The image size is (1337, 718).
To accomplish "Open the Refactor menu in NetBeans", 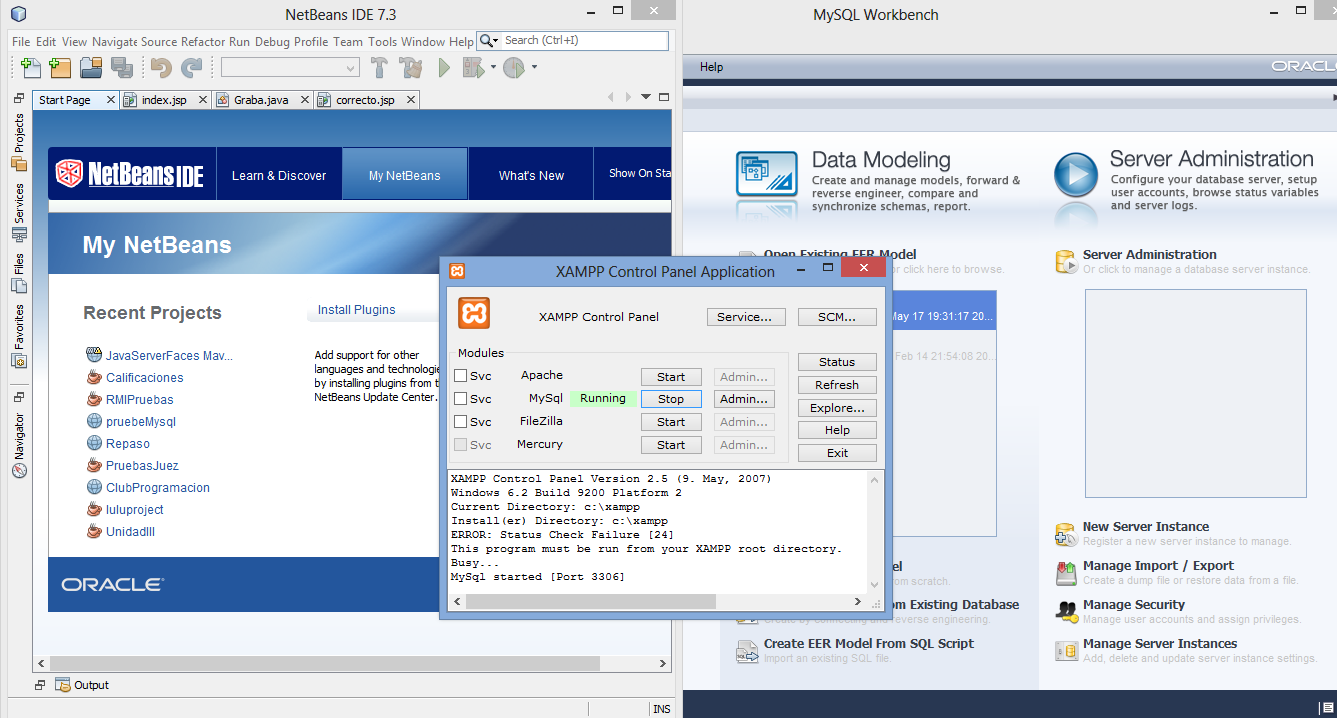I will (x=204, y=42).
